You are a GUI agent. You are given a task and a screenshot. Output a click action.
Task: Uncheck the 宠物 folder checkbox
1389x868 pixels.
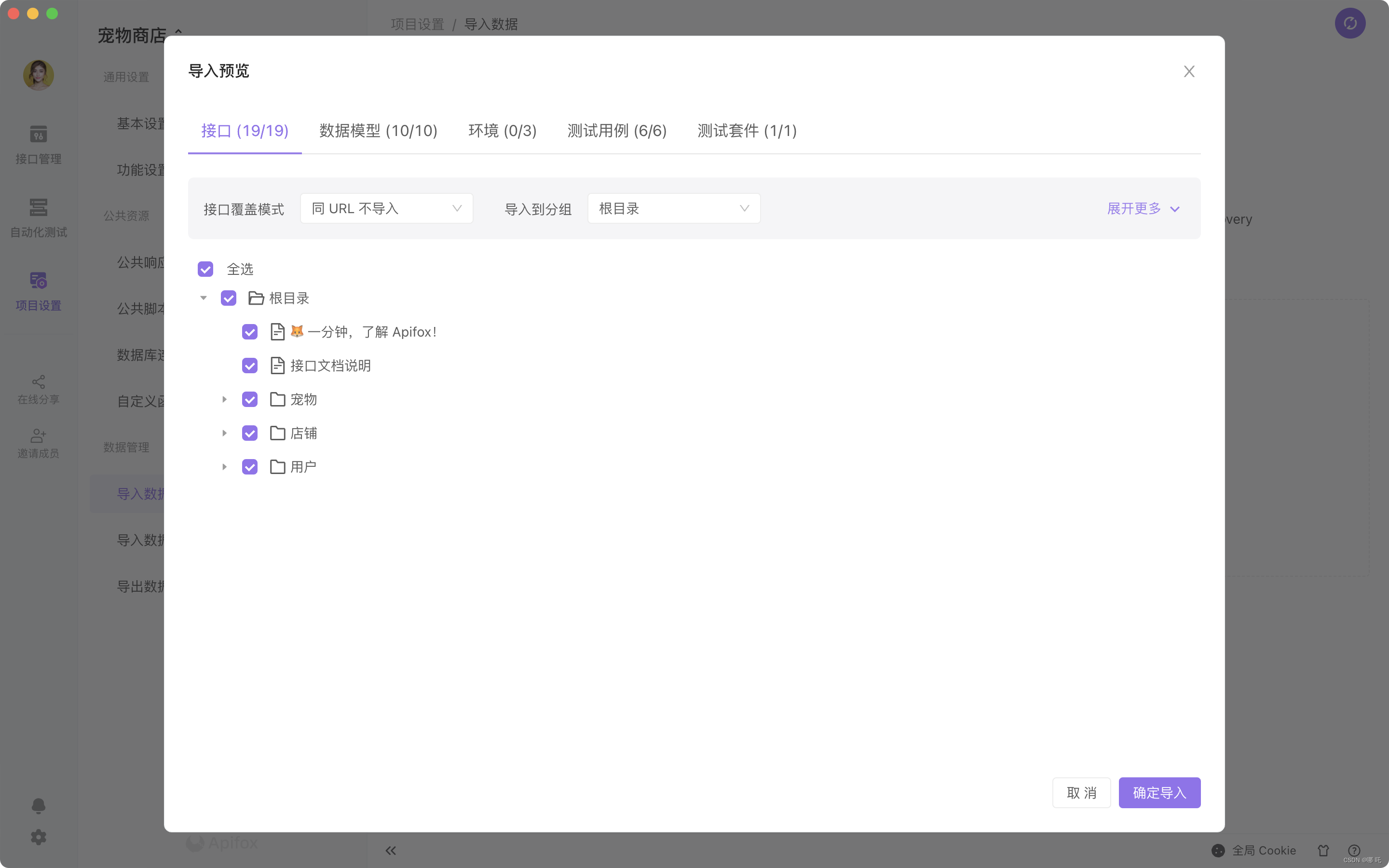coord(249,399)
